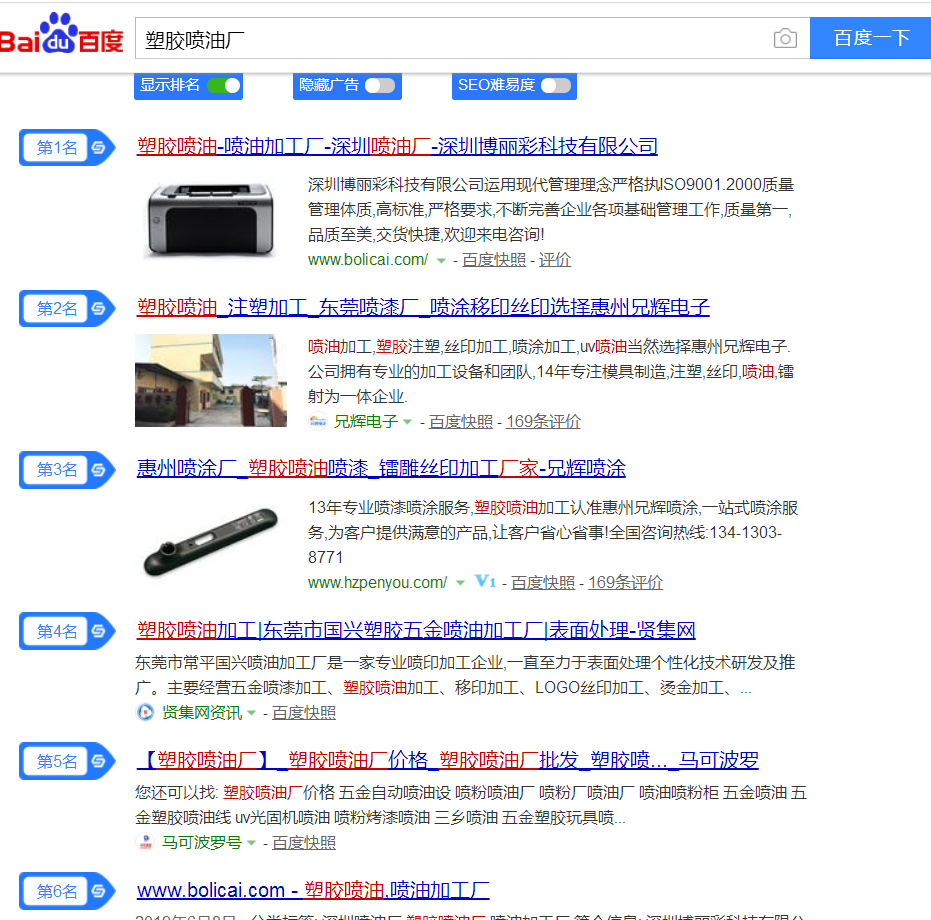Open 百度快照 next to 贤集网资讯

pyautogui.click(x=304, y=713)
